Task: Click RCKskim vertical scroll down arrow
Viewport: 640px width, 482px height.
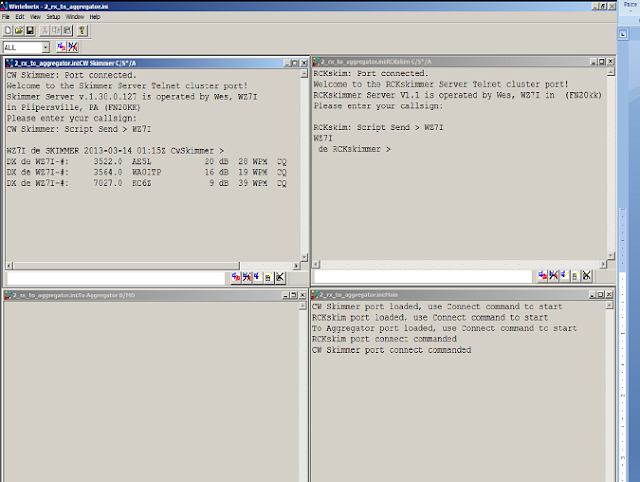Action: pos(611,255)
